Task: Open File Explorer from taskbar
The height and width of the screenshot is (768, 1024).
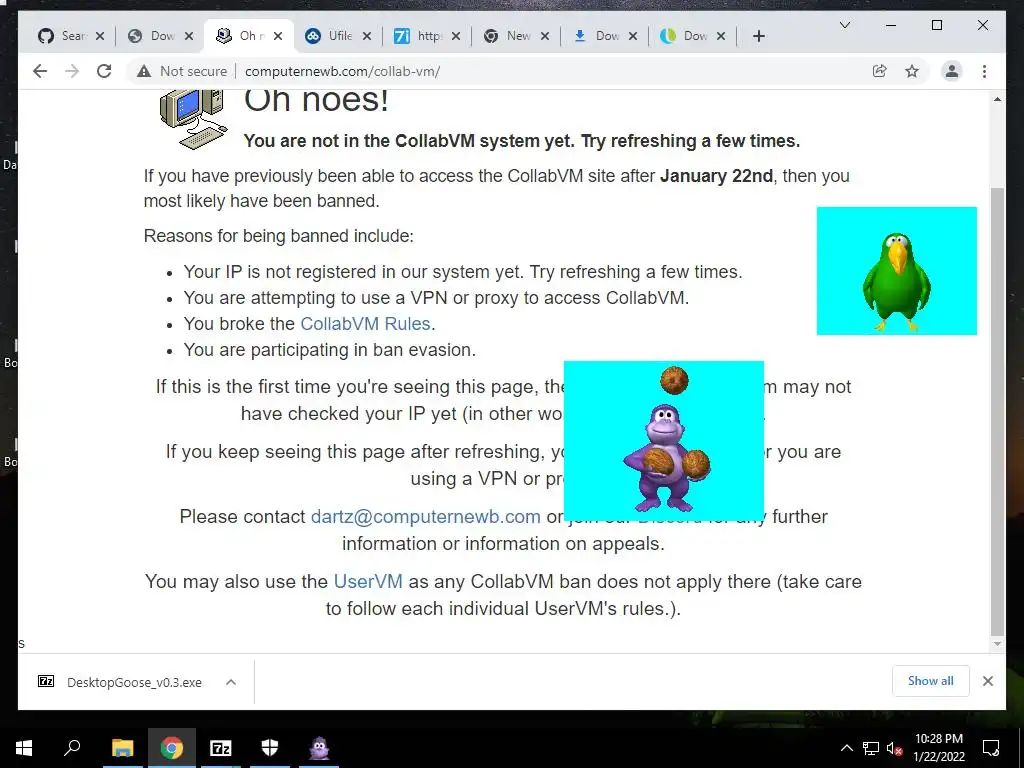Action: pos(122,748)
